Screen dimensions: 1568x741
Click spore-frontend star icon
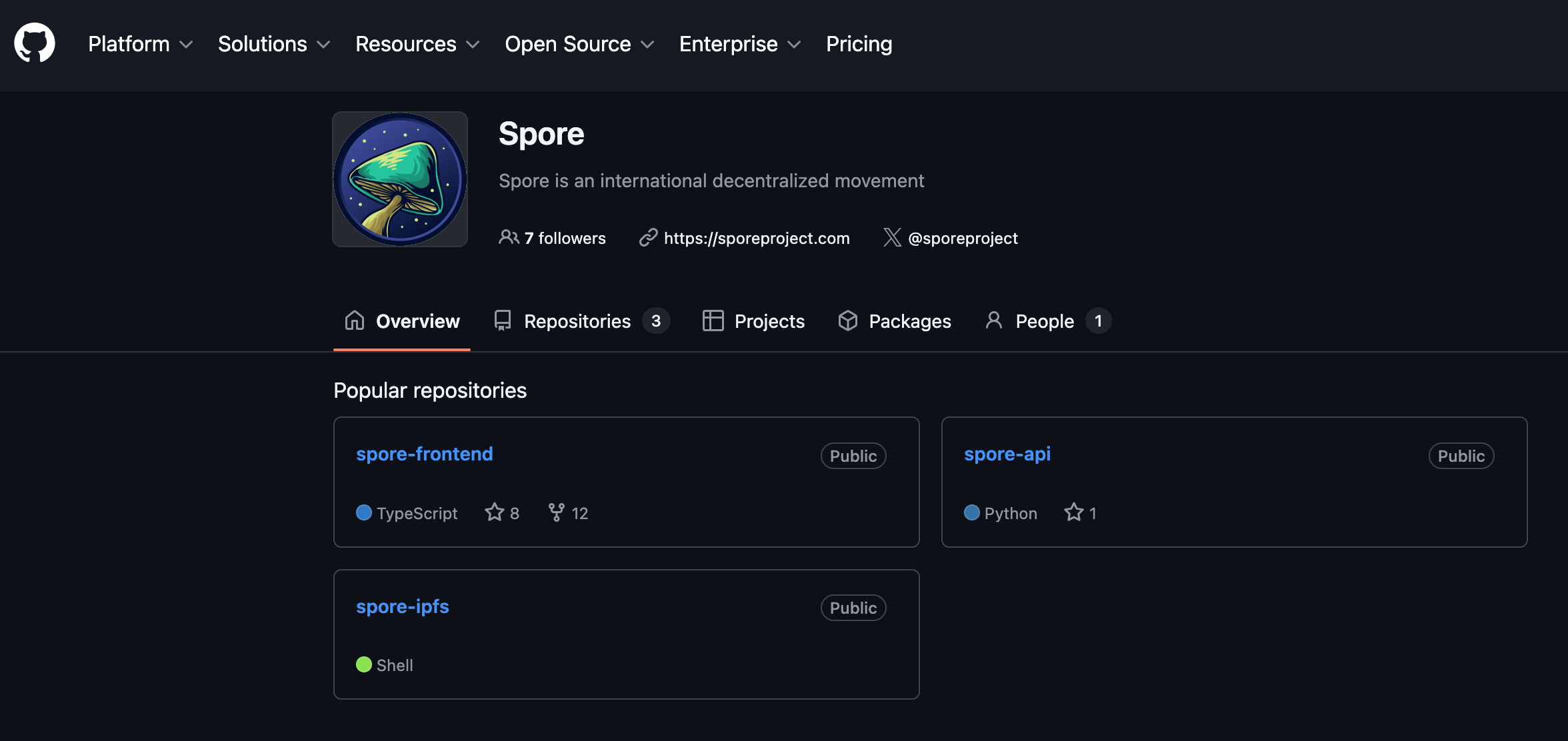[494, 512]
